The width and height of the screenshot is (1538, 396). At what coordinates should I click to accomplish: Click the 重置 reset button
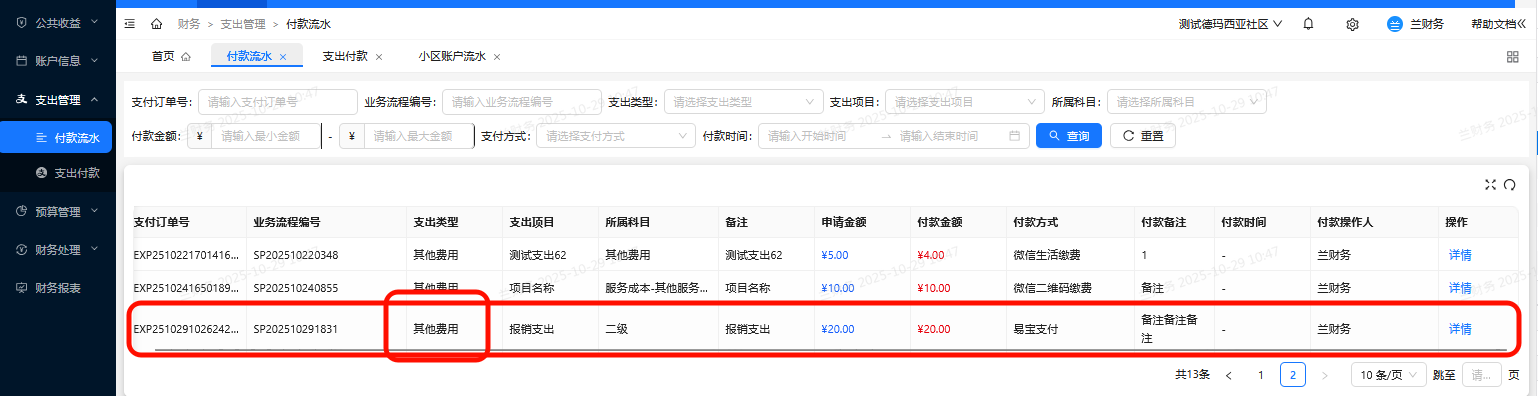[1143, 136]
